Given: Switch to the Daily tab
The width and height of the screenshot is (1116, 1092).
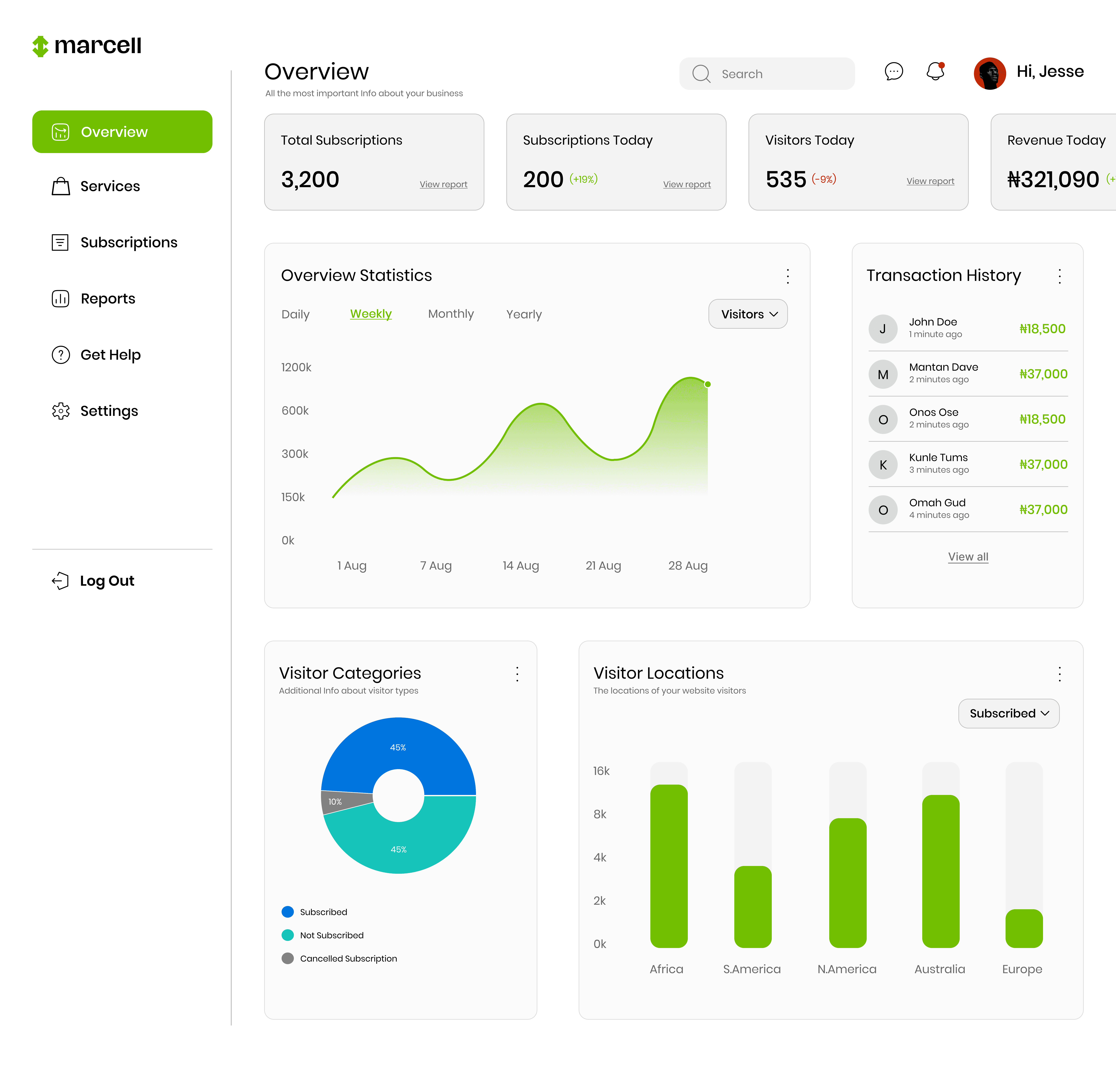Looking at the screenshot, I should click(x=295, y=314).
